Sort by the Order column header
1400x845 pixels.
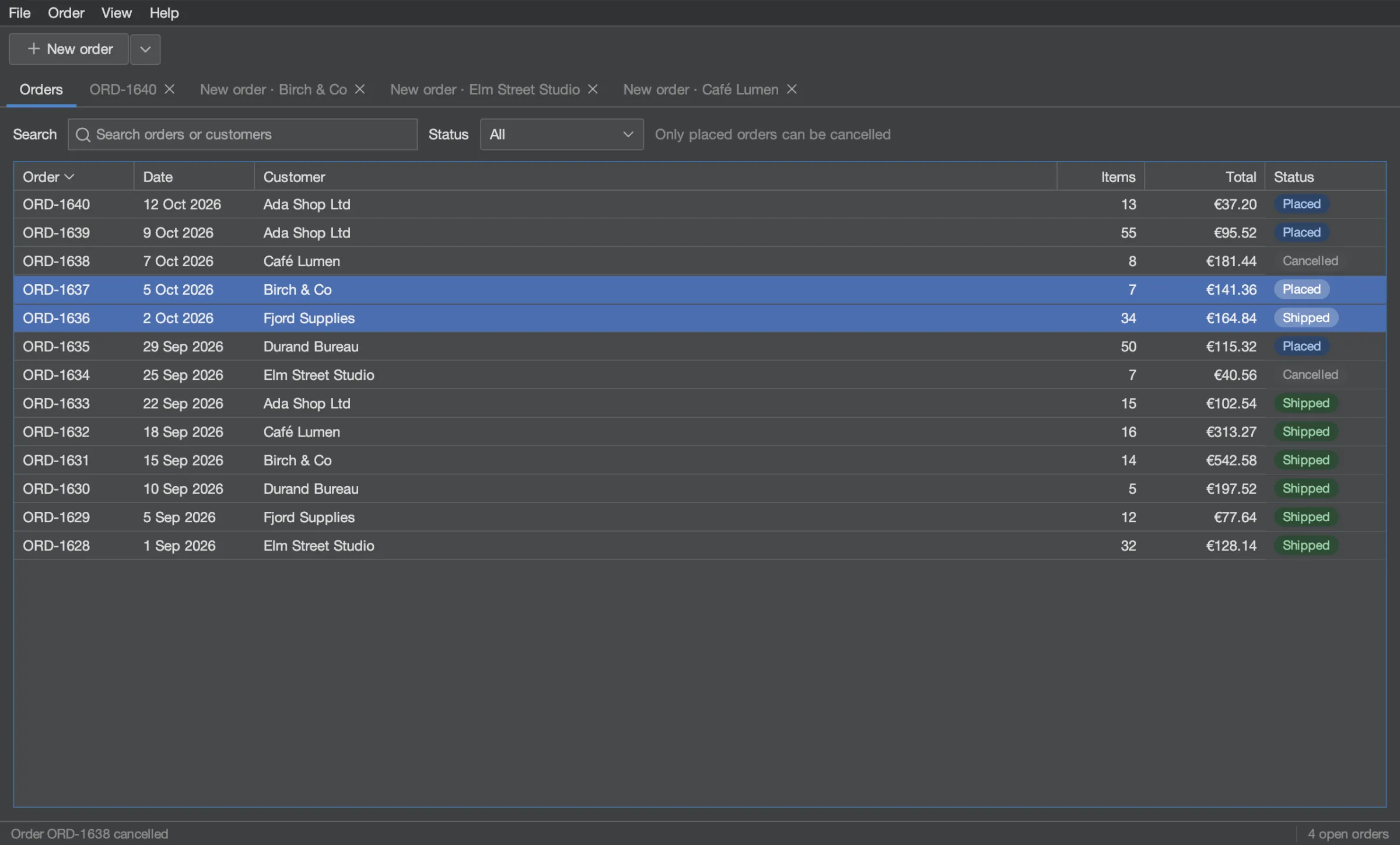click(74, 177)
